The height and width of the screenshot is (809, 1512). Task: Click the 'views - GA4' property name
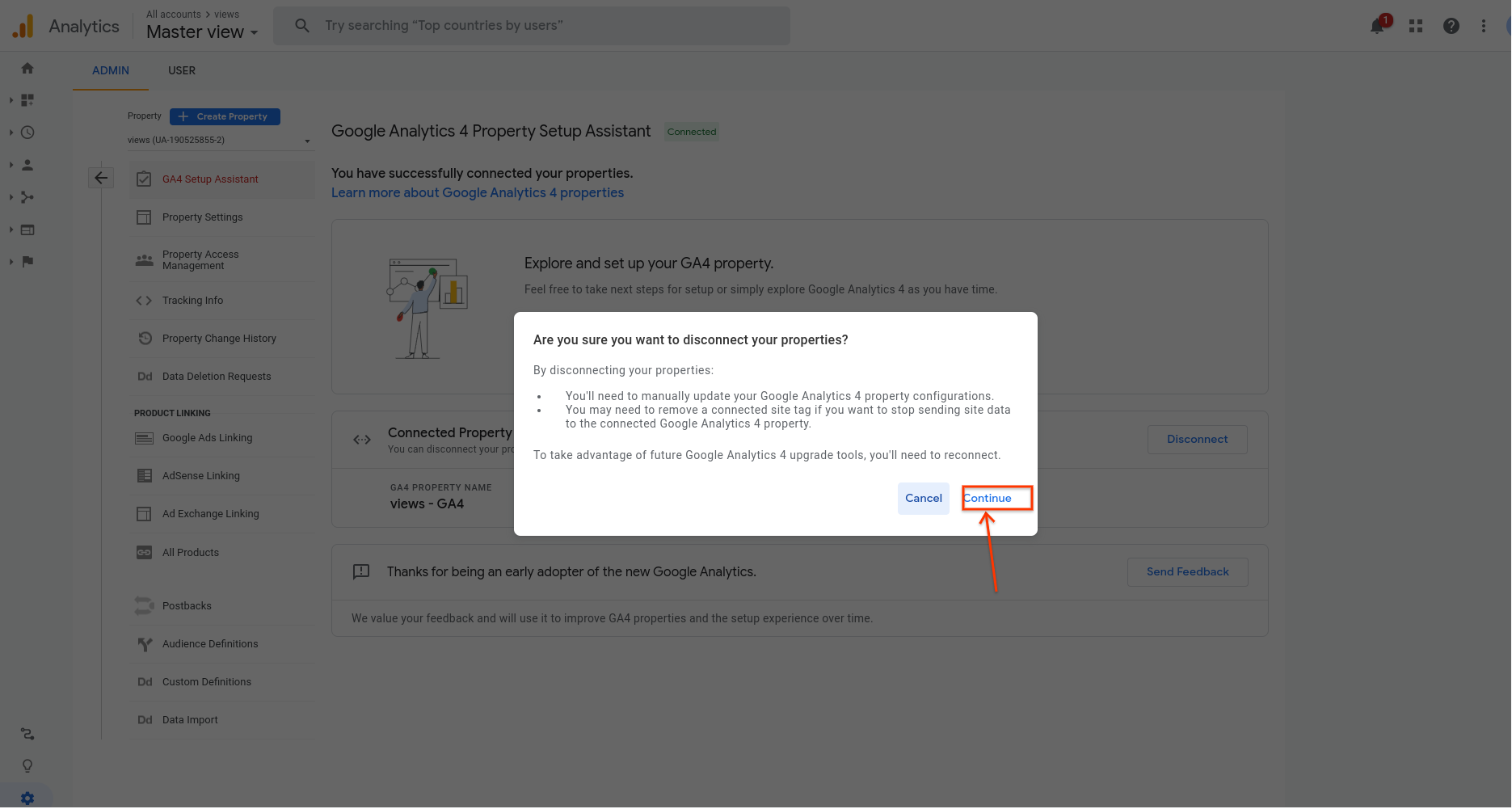(x=427, y=504)
